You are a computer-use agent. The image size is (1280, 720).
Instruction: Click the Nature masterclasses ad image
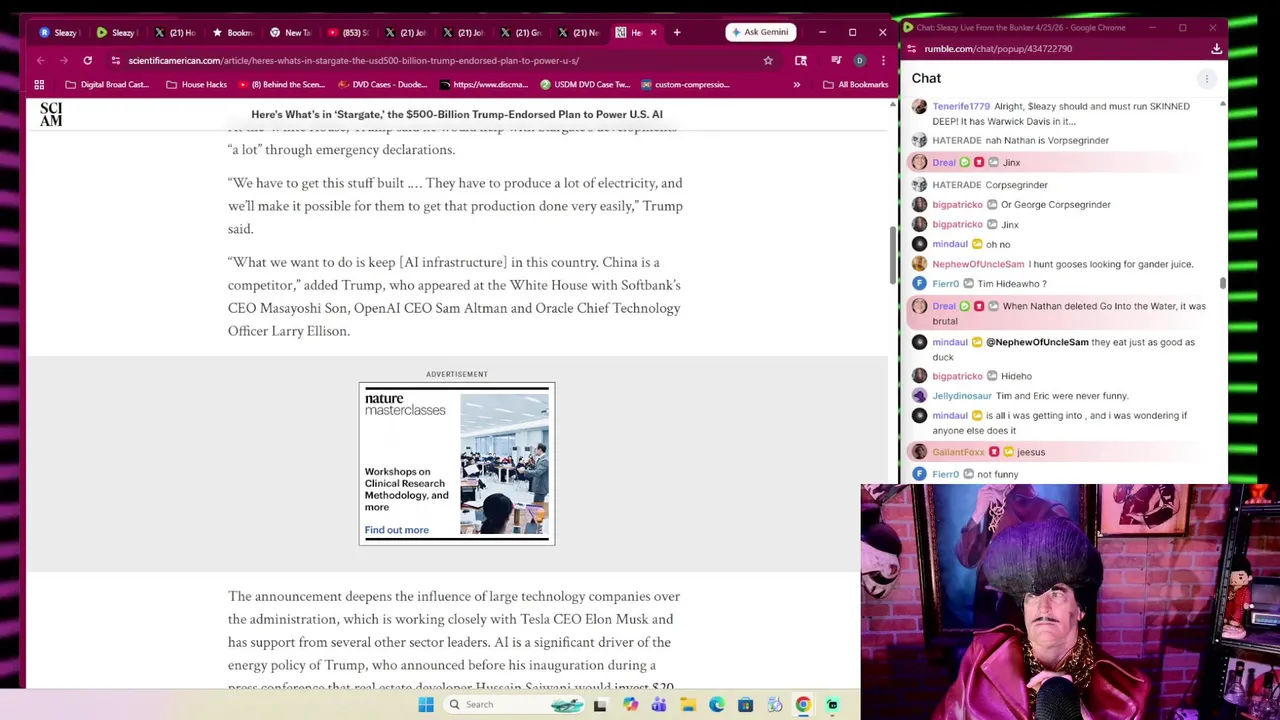pyautogui.click(x=504, y=464)
